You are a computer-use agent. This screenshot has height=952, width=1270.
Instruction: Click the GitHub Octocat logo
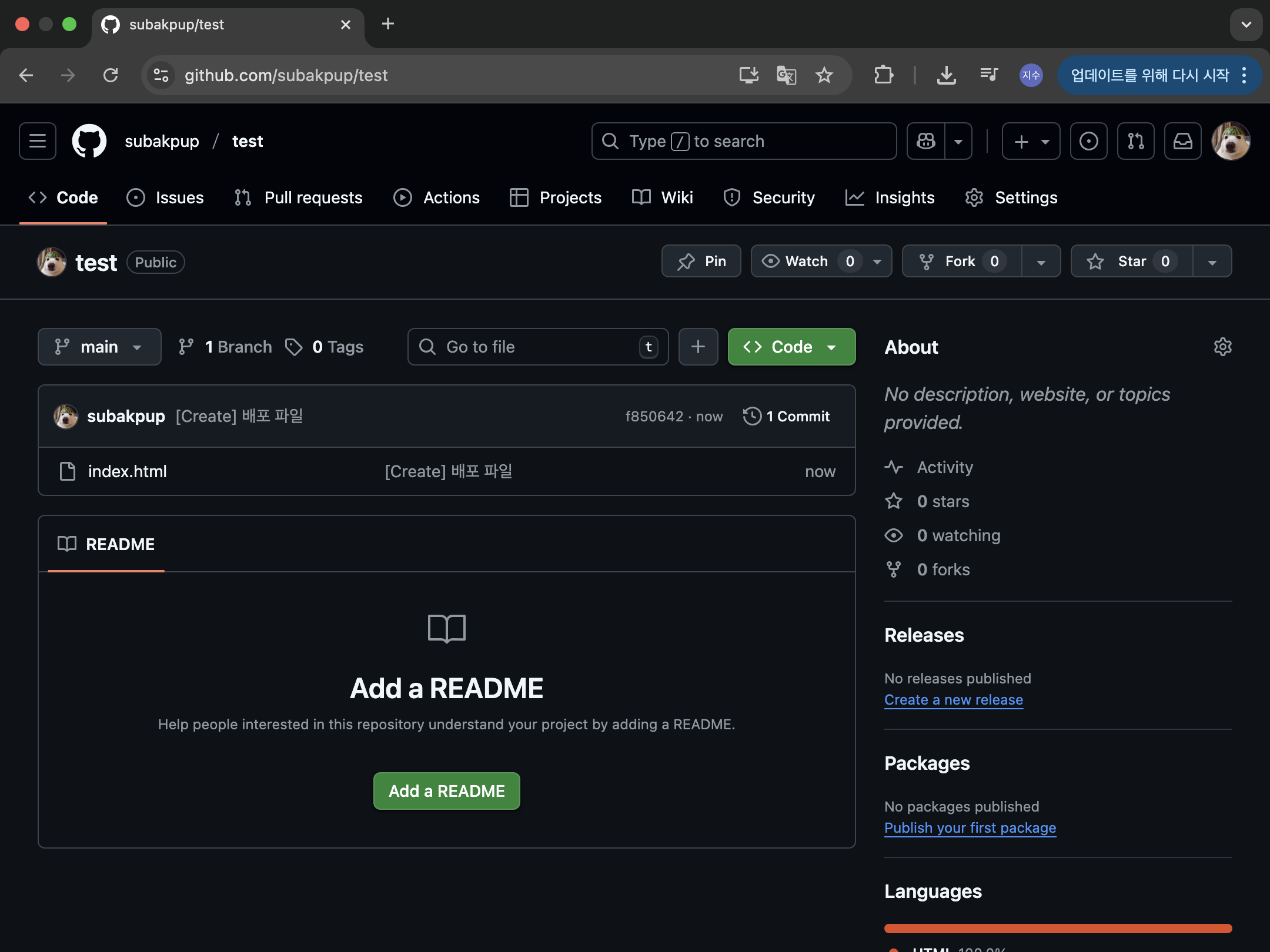(x=89, y=141)
